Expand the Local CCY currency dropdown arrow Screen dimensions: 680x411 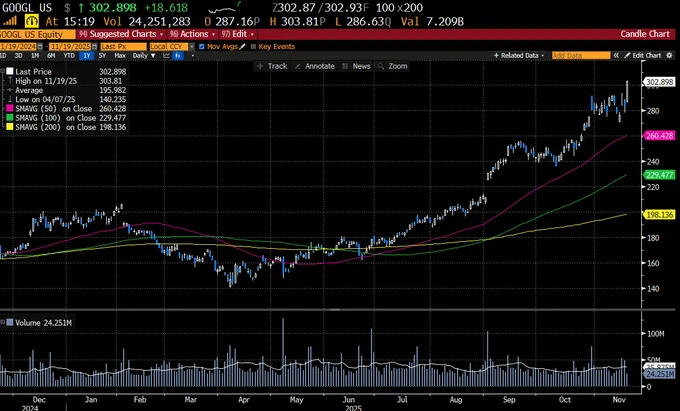pyautogui.click(x=192, y=46)
